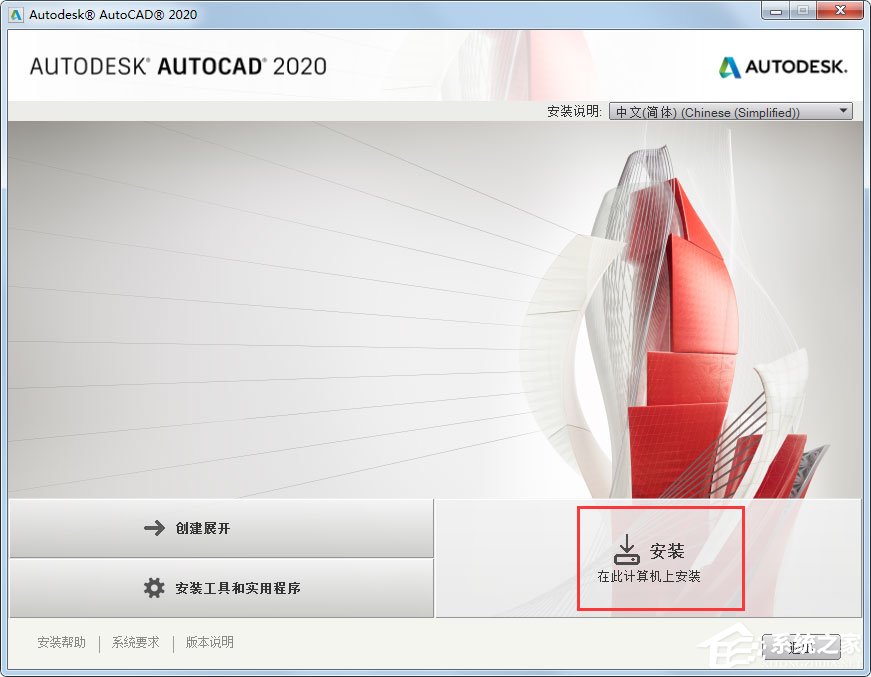
Task: Click the AUTODESK AUTOCAD 2020 header logo
Action: coord(176,65)
